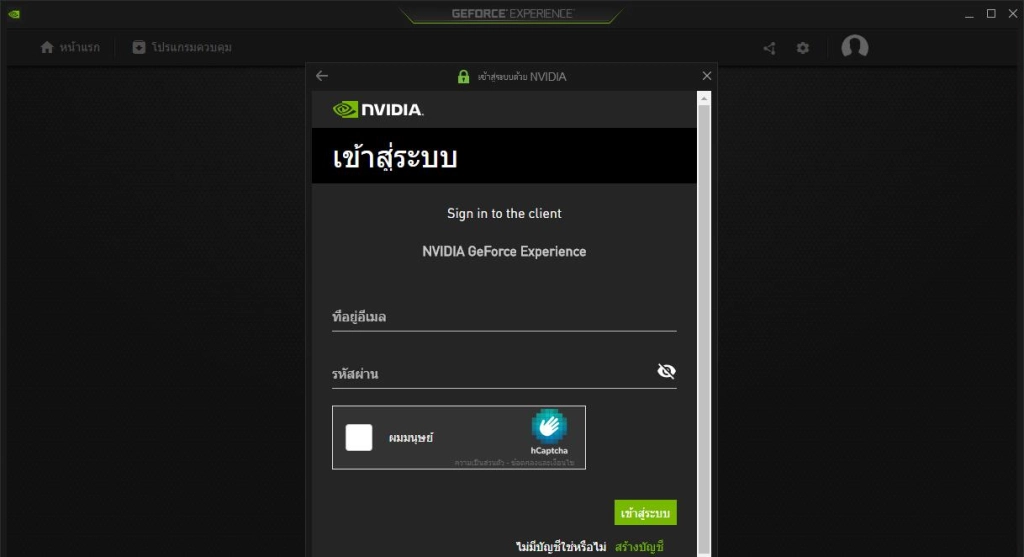Open the โปรแกรมควบคุม drivers tab
This screenshot has width=1024, height=557.
[182, 47]
